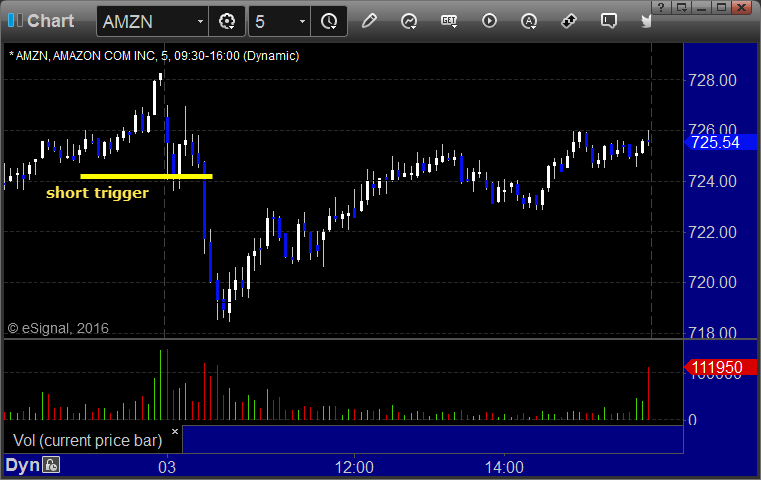This screenshot has width=761, height=480.
Task: Start bar replay with play icon
Action: point(489,21)
